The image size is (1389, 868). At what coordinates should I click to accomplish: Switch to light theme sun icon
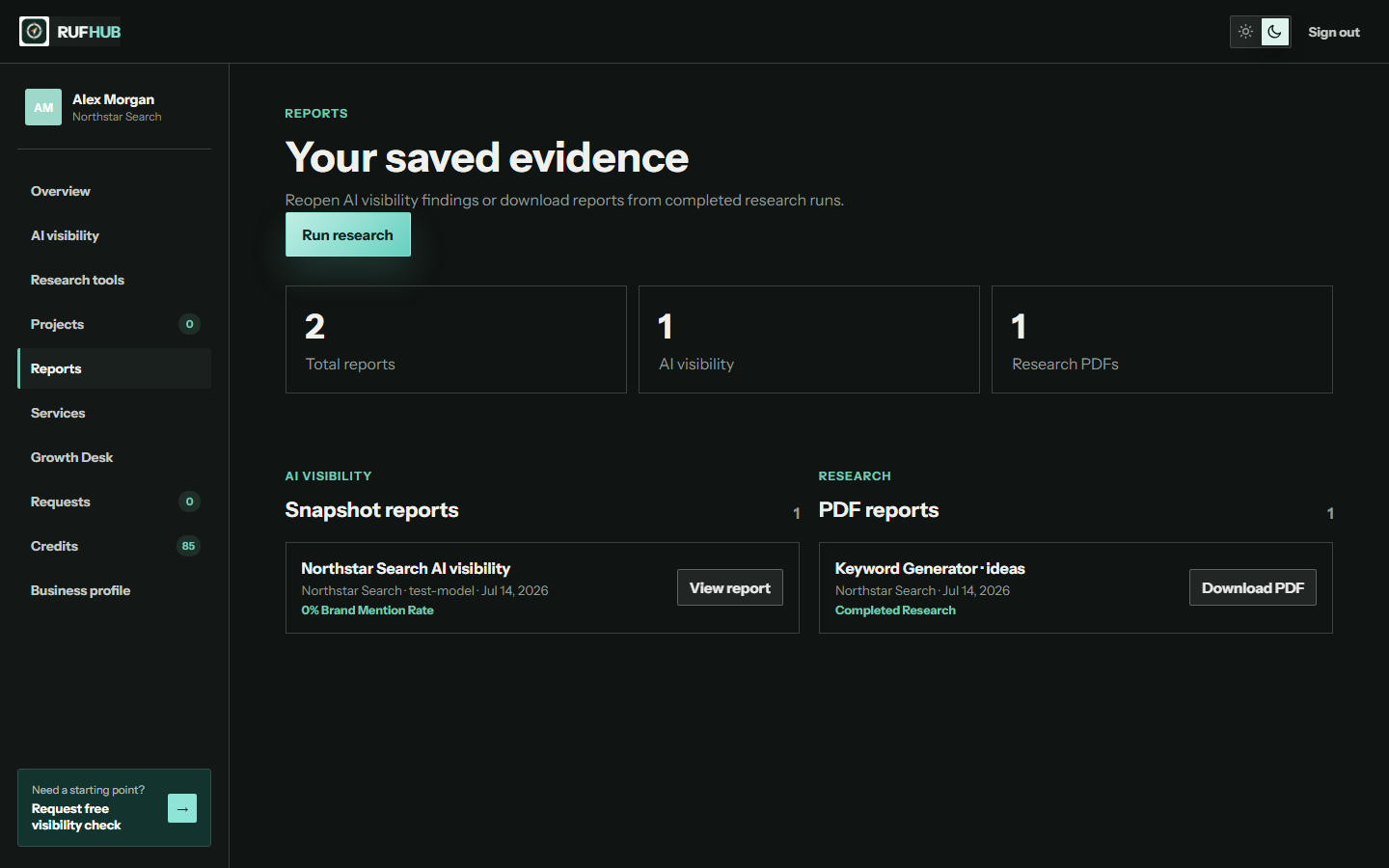point(1245,32)
